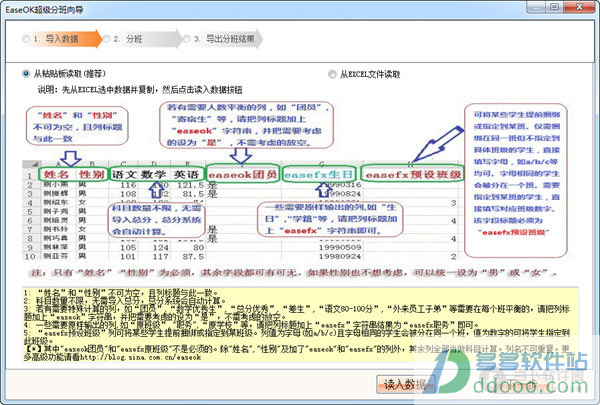Click the 读入数据 button

click(x=406, y=384)
